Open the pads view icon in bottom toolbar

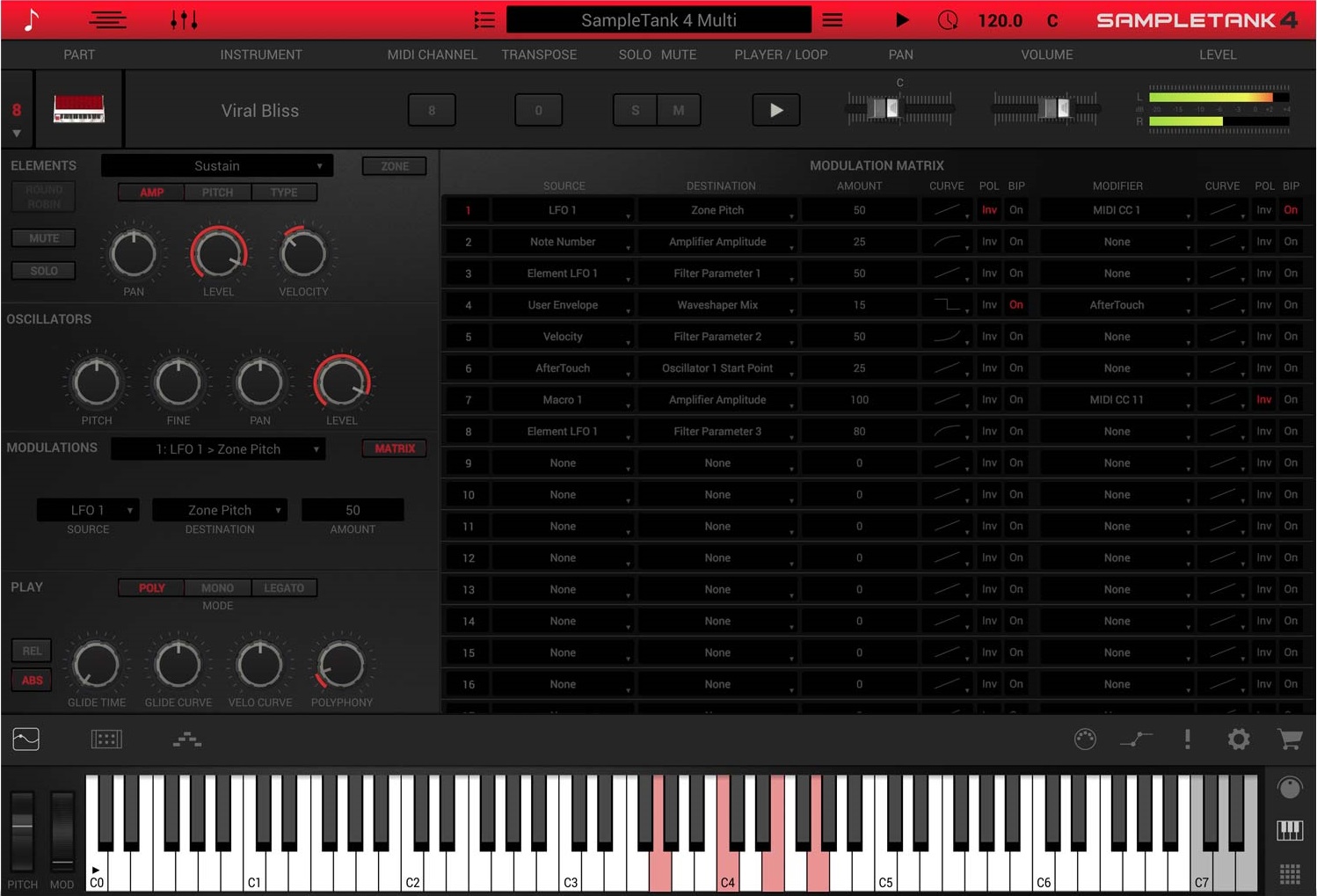[106, 739]
